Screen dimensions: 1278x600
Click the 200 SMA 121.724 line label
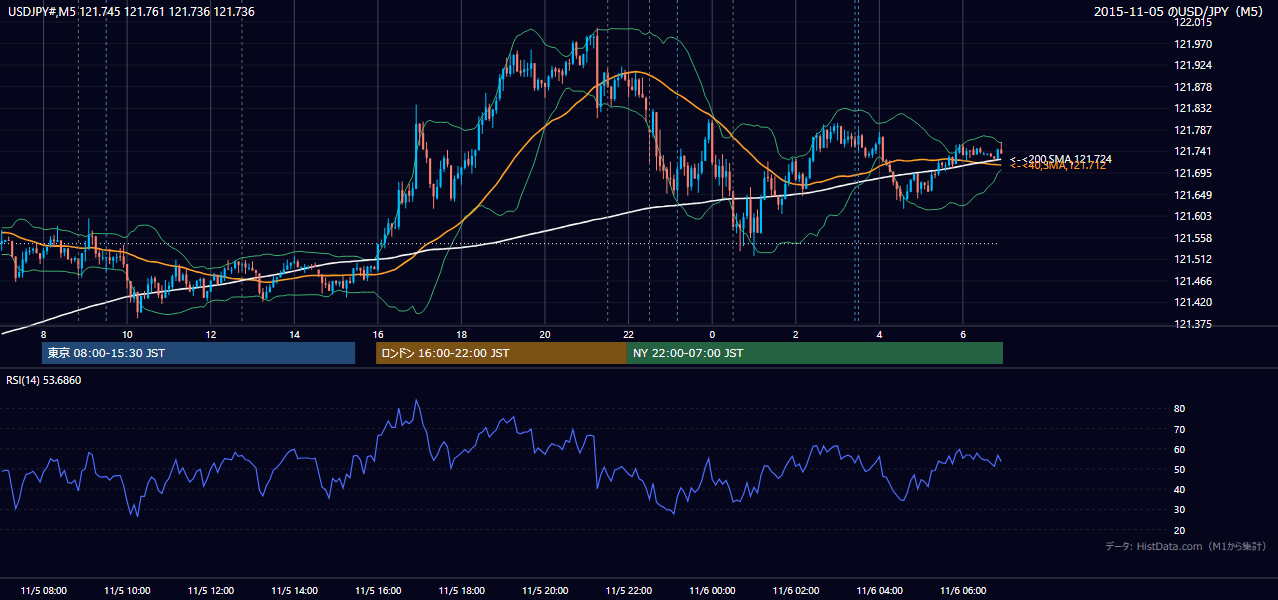tap(1060, 159)
